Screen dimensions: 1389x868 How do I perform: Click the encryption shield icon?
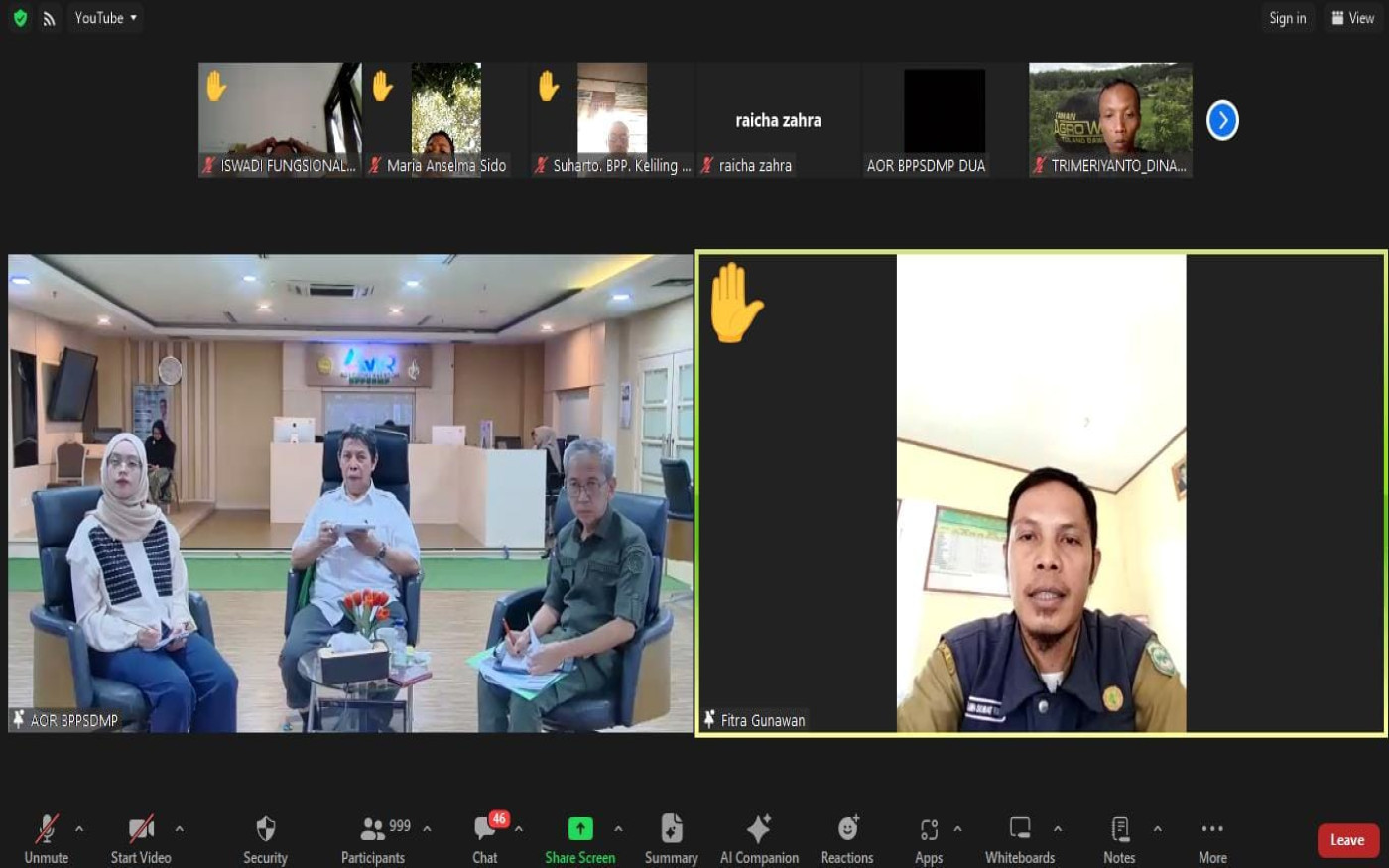tap(20, 18)
